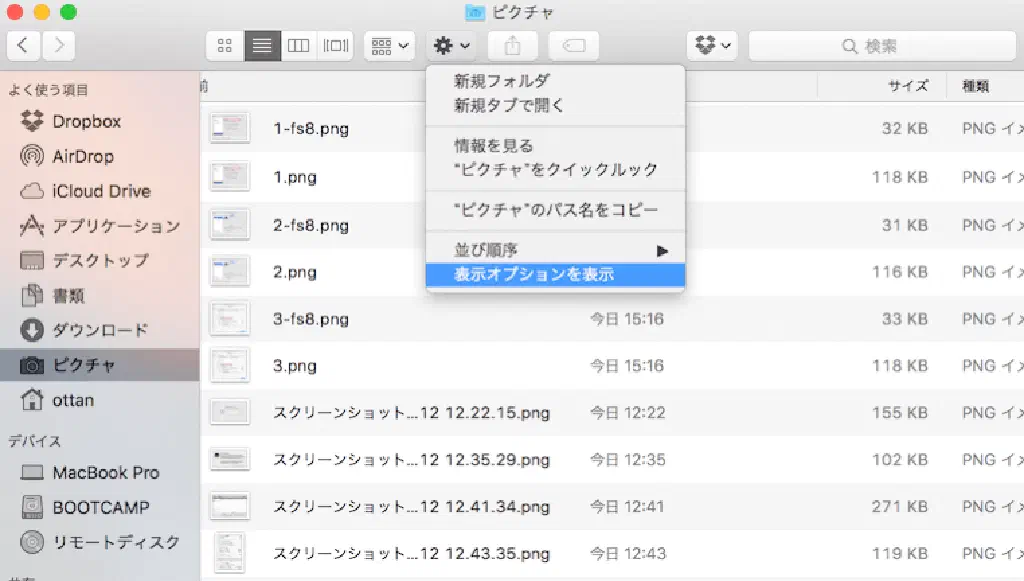Switch to column view
This screenshot has width=1024, height=581.
[x=299, y=45]
